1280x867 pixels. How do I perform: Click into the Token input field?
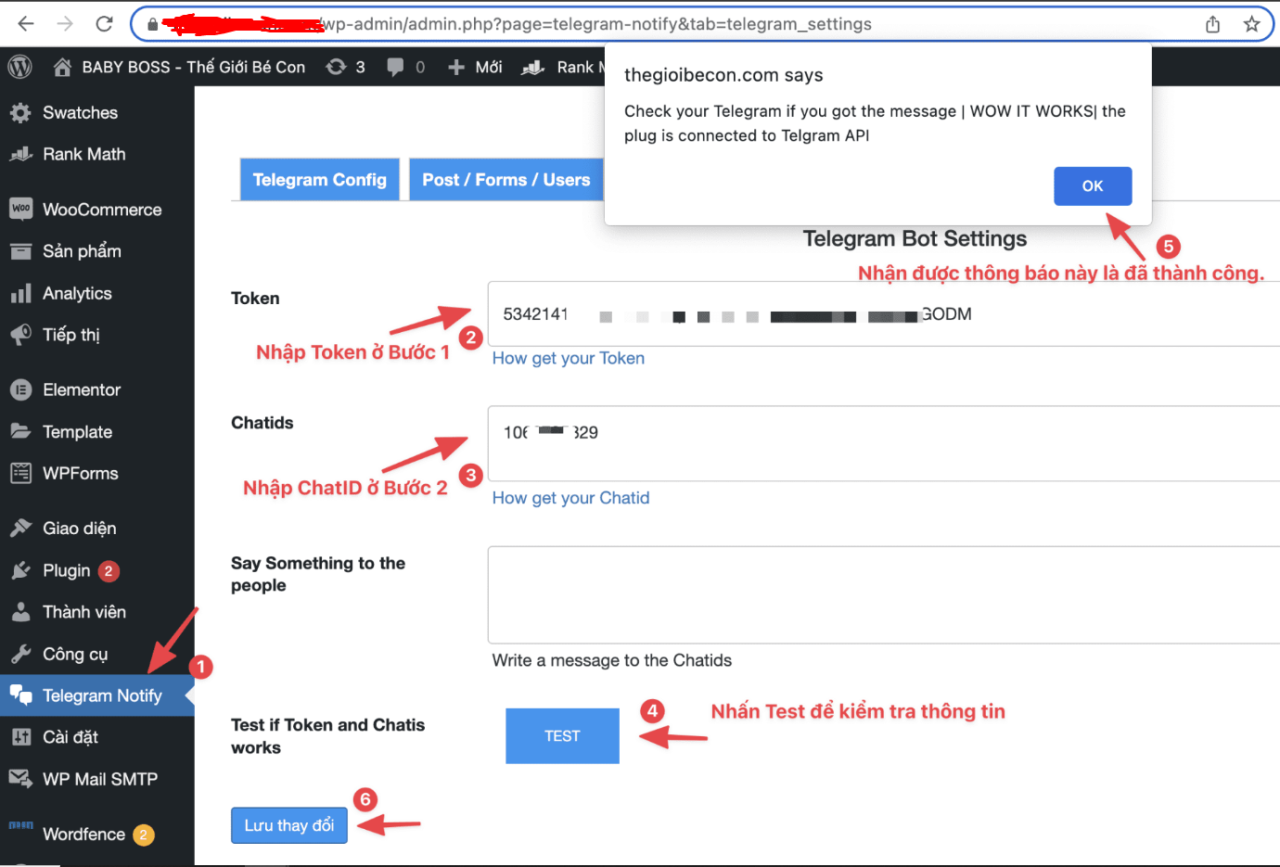[x=884, y=314]
